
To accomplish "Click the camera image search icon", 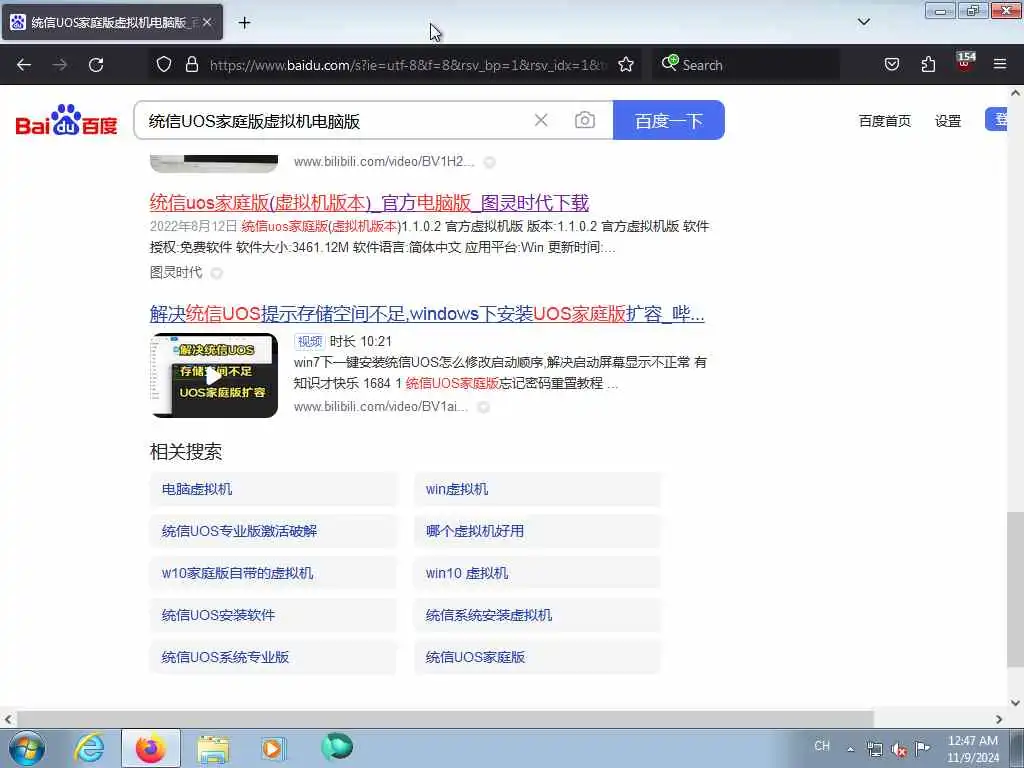I will tap(584, 120).
